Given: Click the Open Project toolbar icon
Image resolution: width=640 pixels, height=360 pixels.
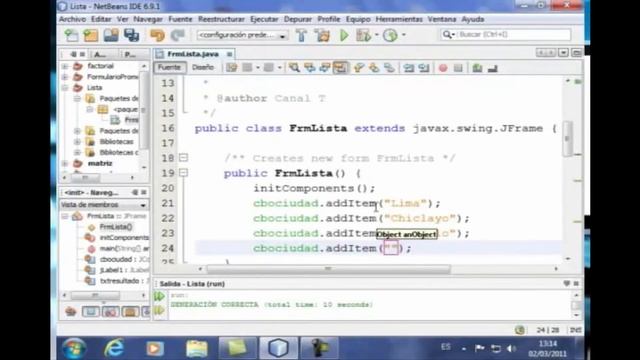Looking at the screenshot, I should point(111,36).
